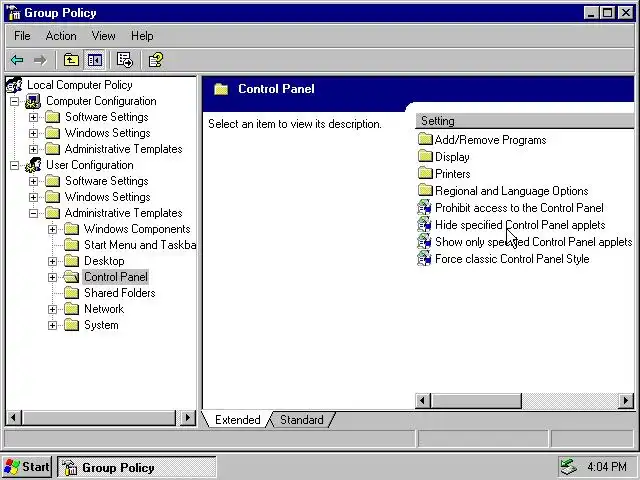Screen dimensions: 640x480
Task: Expand Software Settings under Computer Configuration
Action: pos(33,117)
